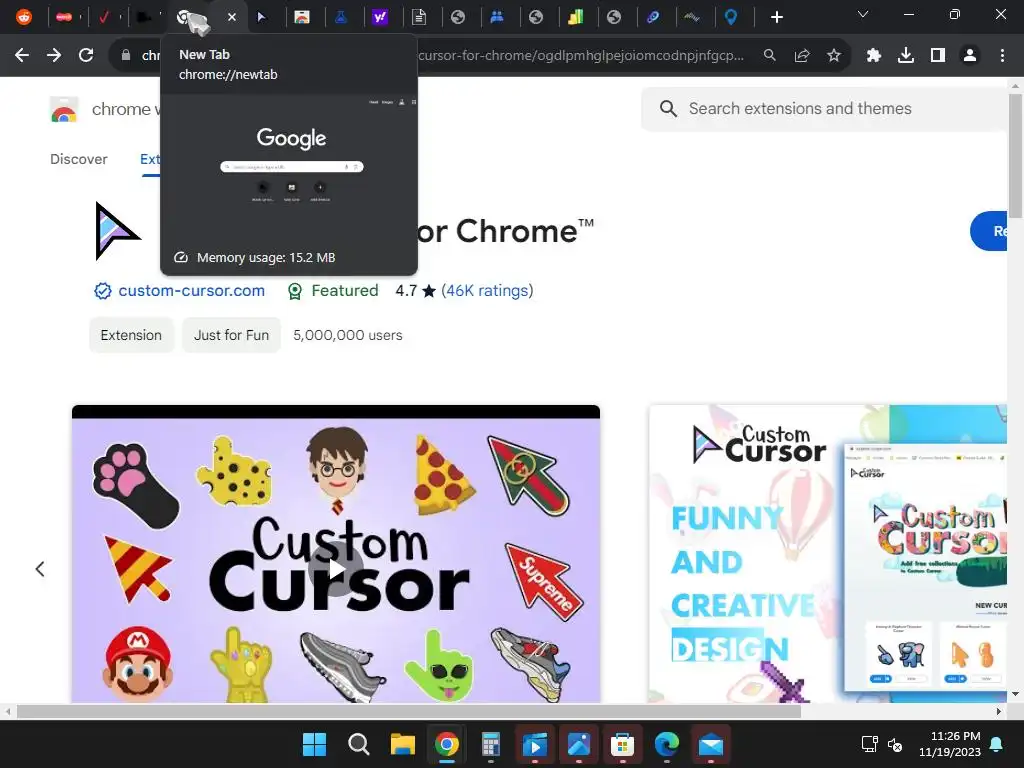The width and height of the screenshot is (1024, 768).
Task: Reload the current page
Action: coord(86,56)
